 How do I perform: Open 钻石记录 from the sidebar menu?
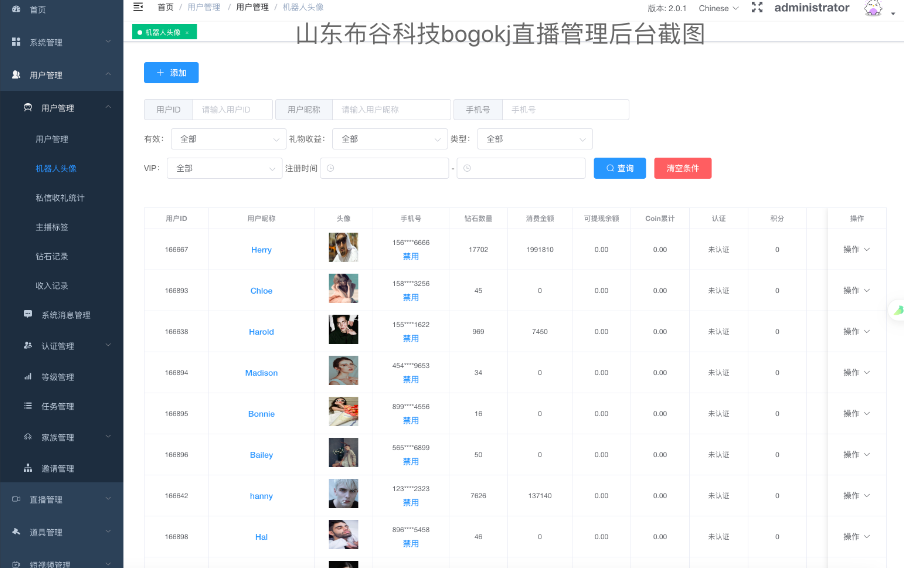tap(52, 256)
